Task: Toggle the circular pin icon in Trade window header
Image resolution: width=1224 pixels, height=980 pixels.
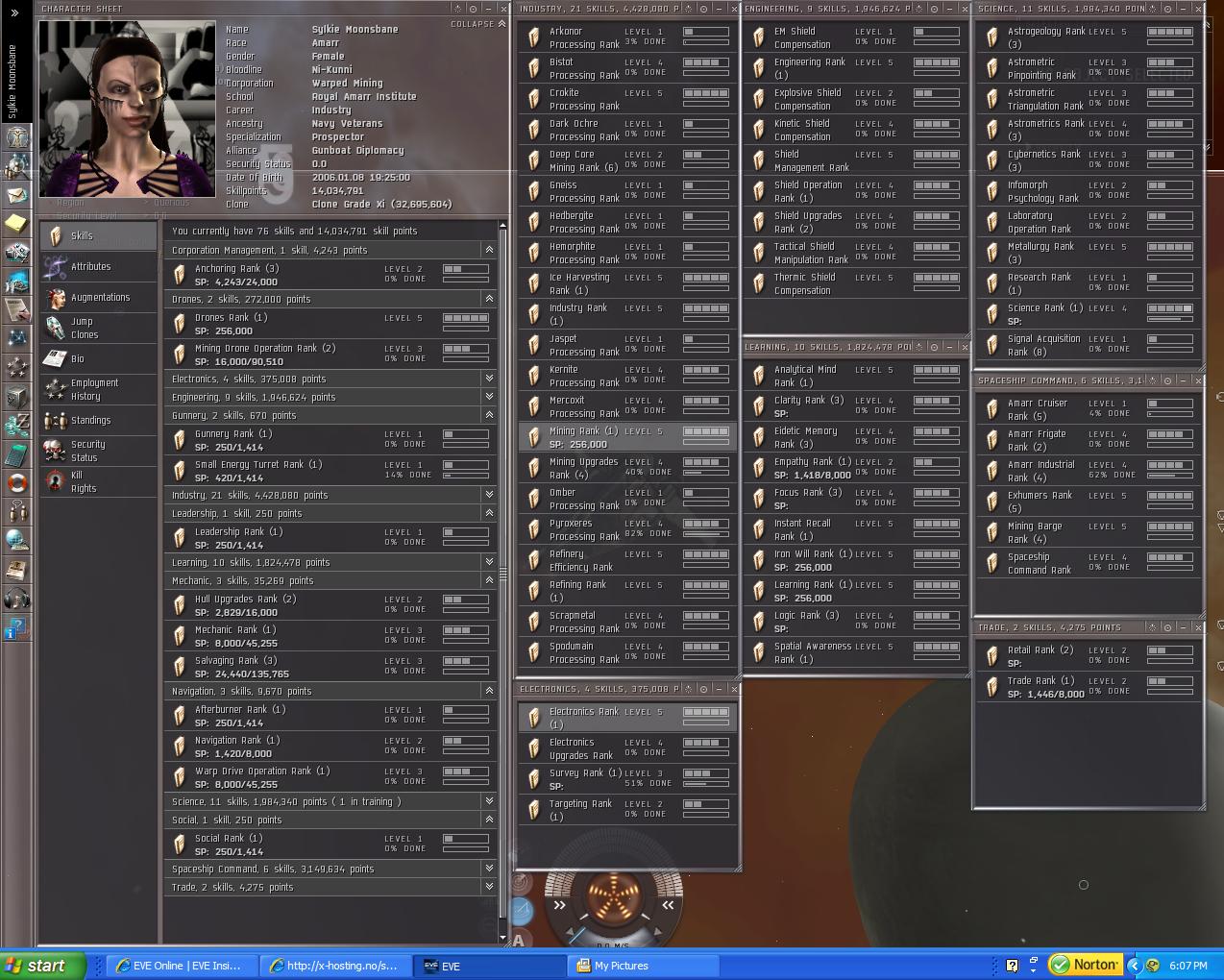Action: (x=1165, y=627)
